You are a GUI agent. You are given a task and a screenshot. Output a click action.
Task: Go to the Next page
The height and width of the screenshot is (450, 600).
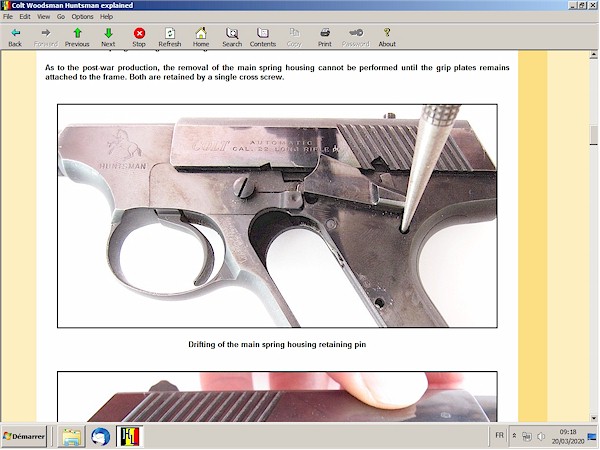coord(108,37)
